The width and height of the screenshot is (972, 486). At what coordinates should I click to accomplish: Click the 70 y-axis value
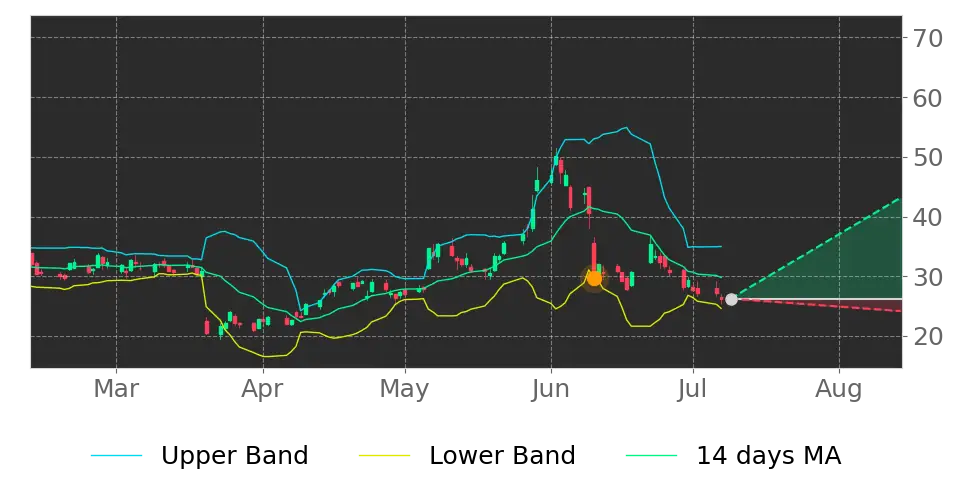tap(928, 38)
